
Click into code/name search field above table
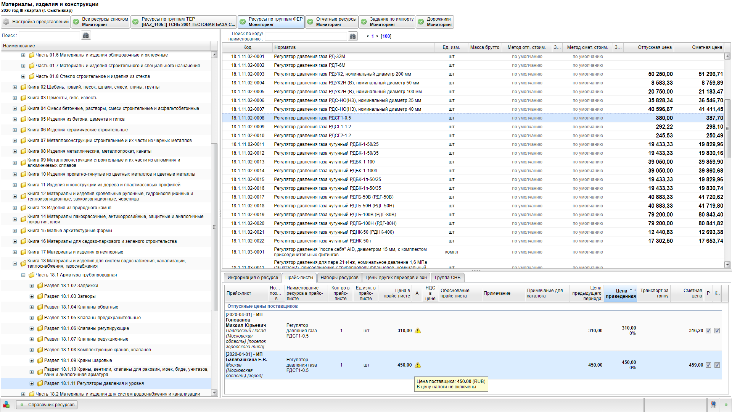306,36
